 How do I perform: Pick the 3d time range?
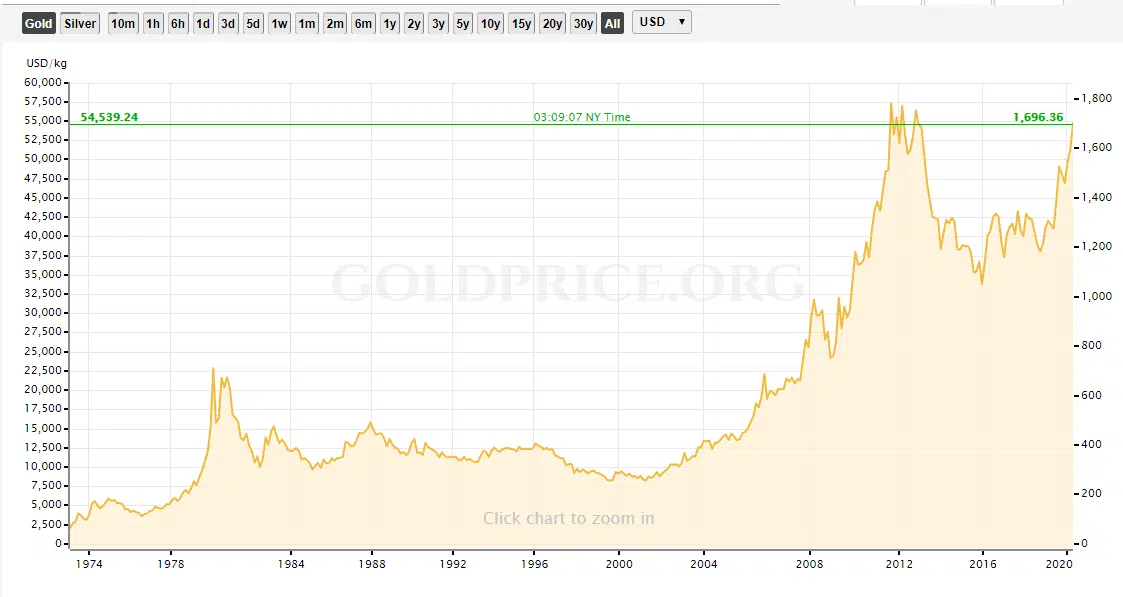[228, 23]
